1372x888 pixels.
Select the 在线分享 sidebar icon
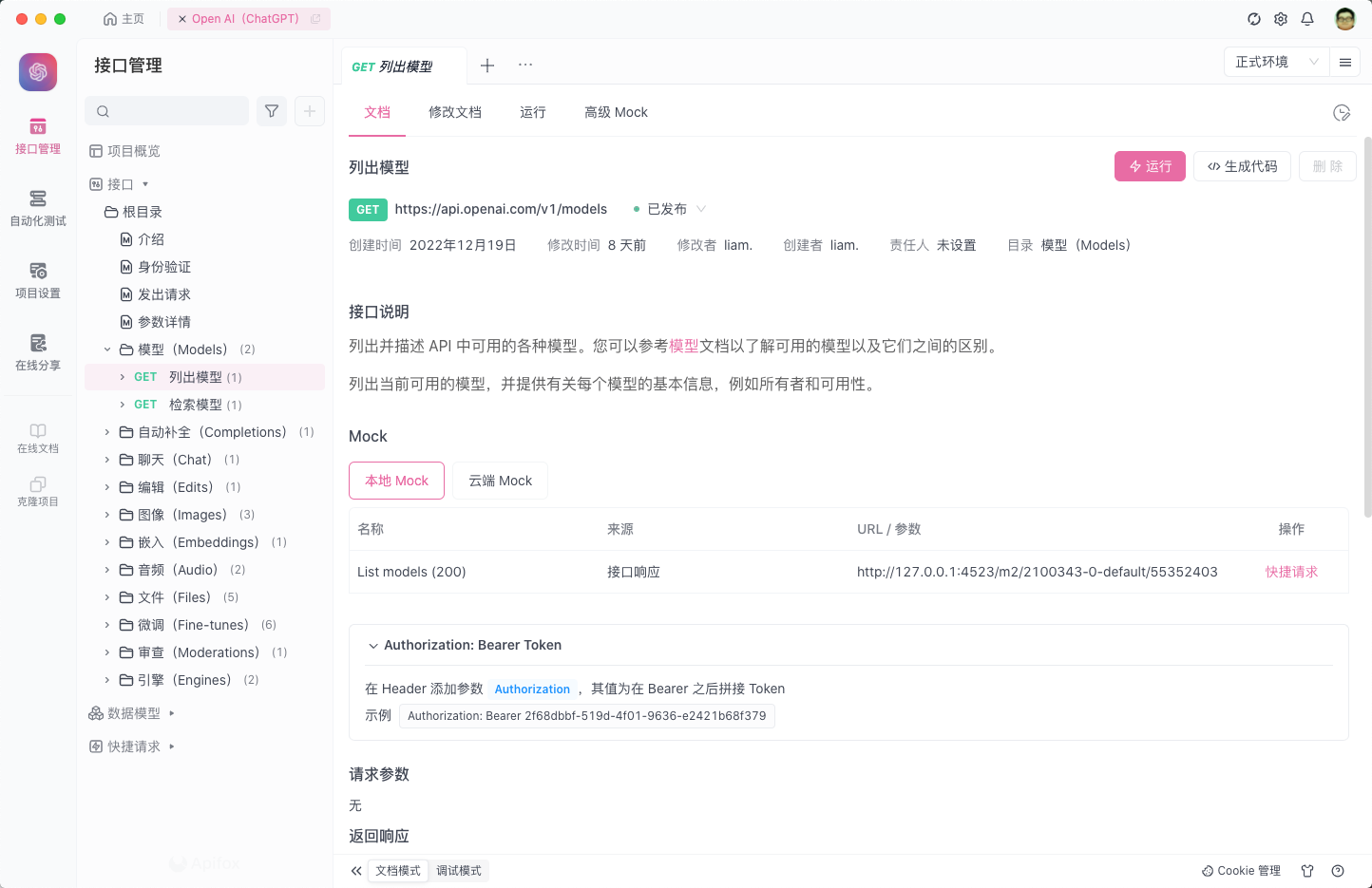(x=37, y=353)
